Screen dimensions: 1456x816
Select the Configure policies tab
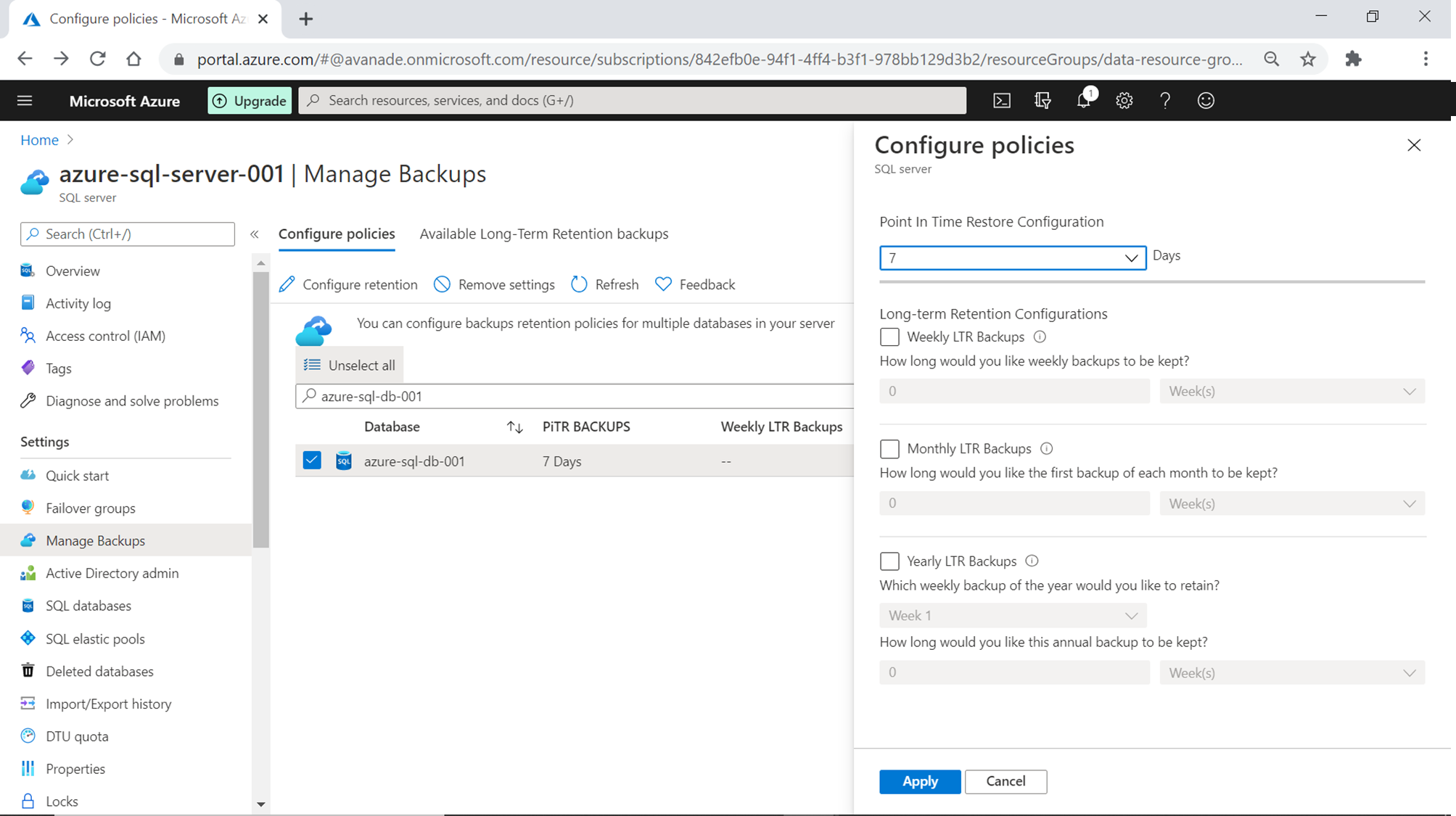tap(336, 233)
